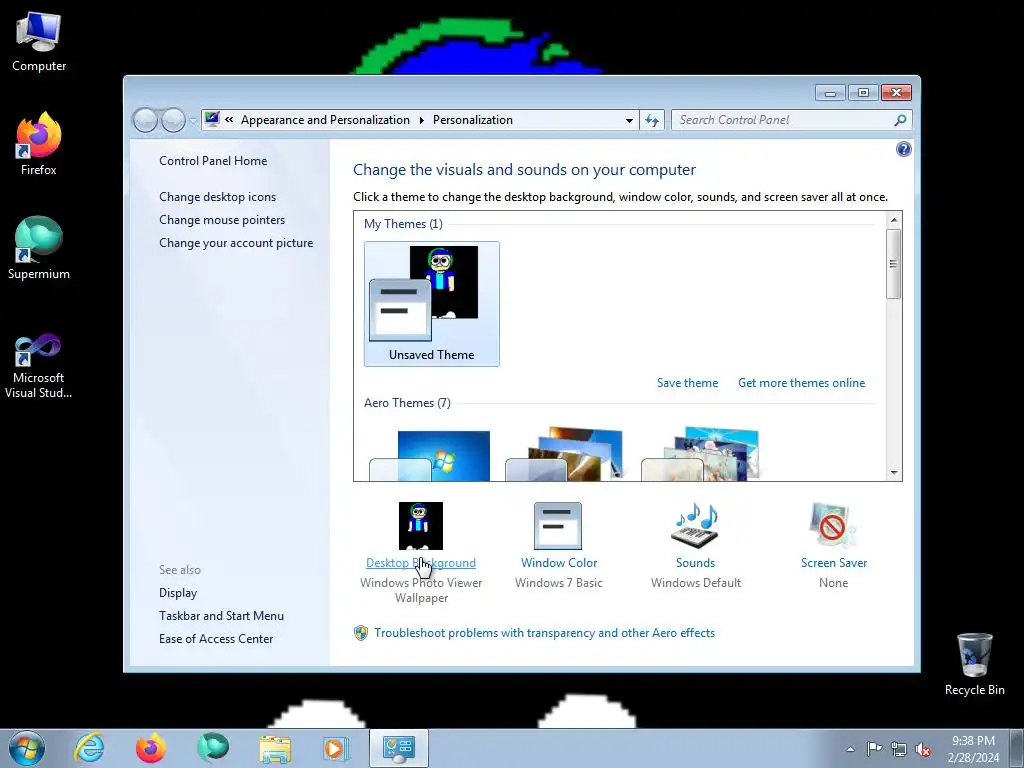This screenshot has height=768, width=1024.
Task: Go to Control Panel Home
Action: point(213,161)
